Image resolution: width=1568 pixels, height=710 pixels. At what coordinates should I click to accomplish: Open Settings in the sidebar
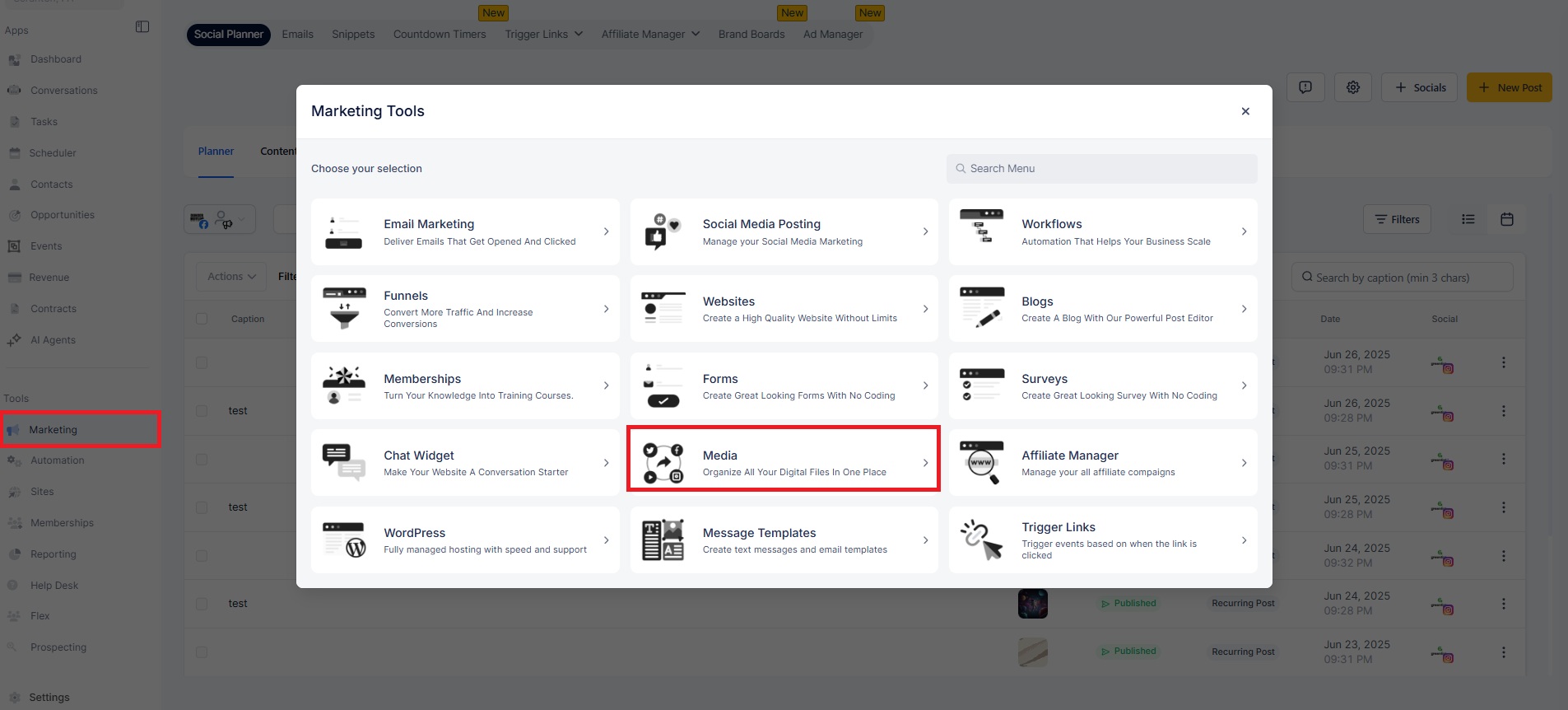pyautogui.click(x=49, y=698)
